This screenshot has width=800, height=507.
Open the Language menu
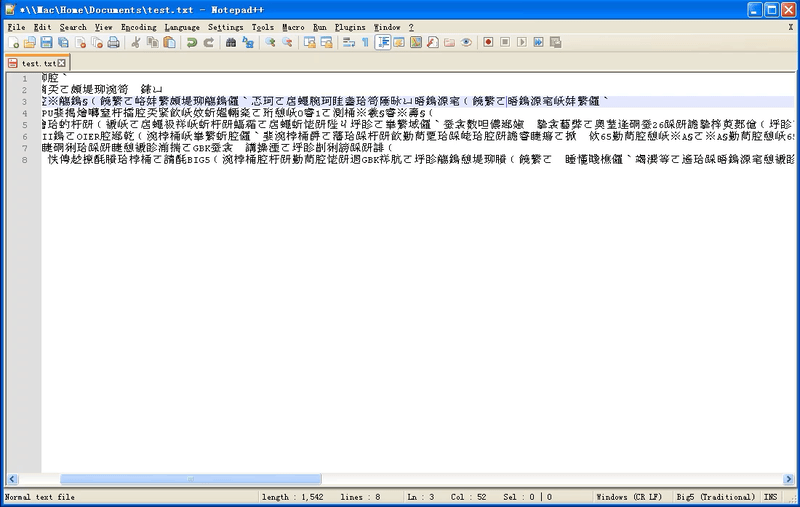tap(182, 28)
